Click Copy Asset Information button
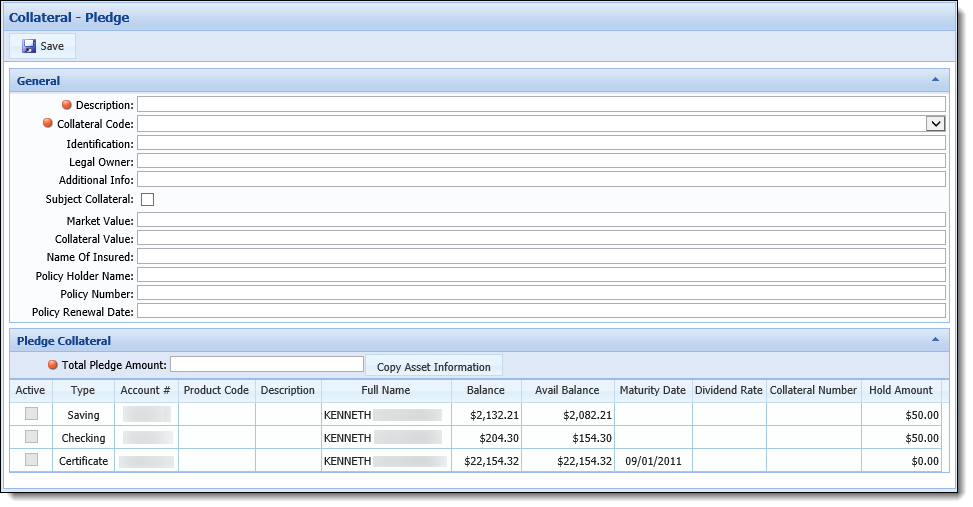 [x=434, y=367]
